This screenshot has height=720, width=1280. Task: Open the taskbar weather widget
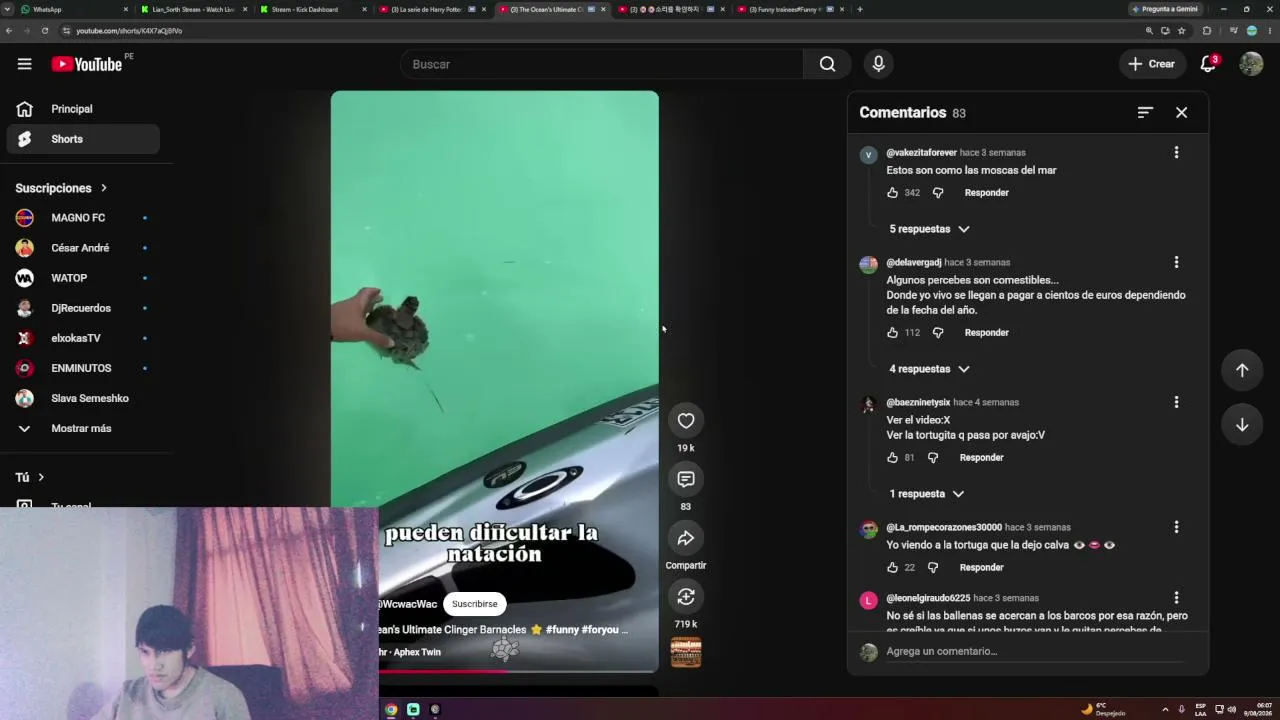click(1103, 709)
